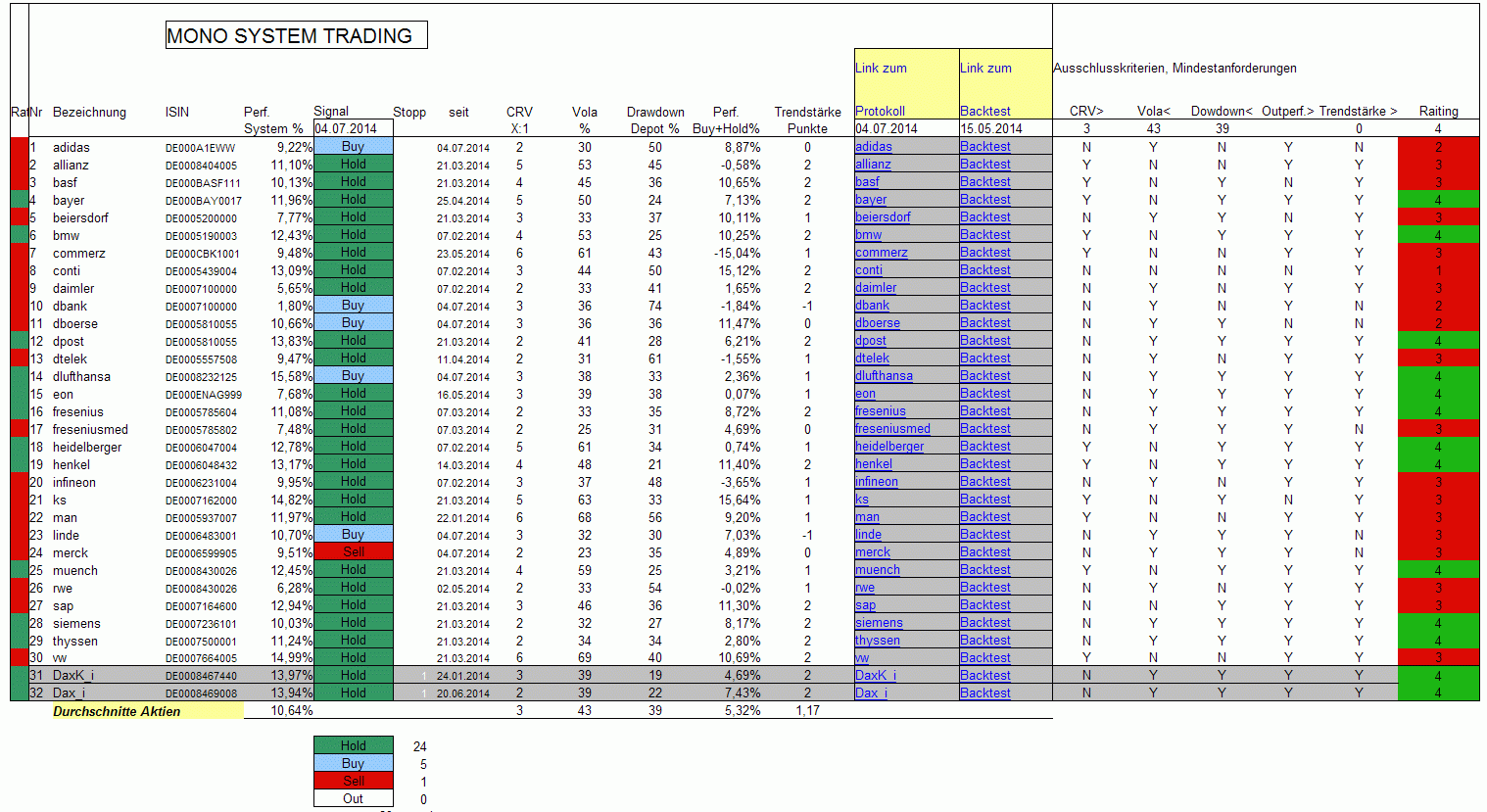
Task: Select the date cell "25.04.2014" for bayer
Action: (463, 201)
